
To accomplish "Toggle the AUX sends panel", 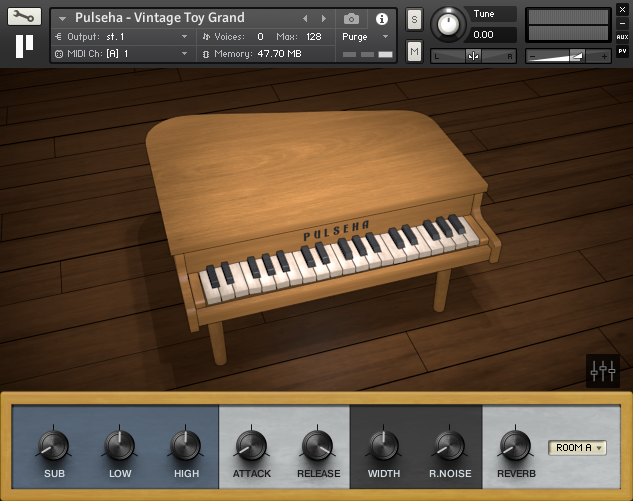I will pyautogui.click(x=622, y=37).
